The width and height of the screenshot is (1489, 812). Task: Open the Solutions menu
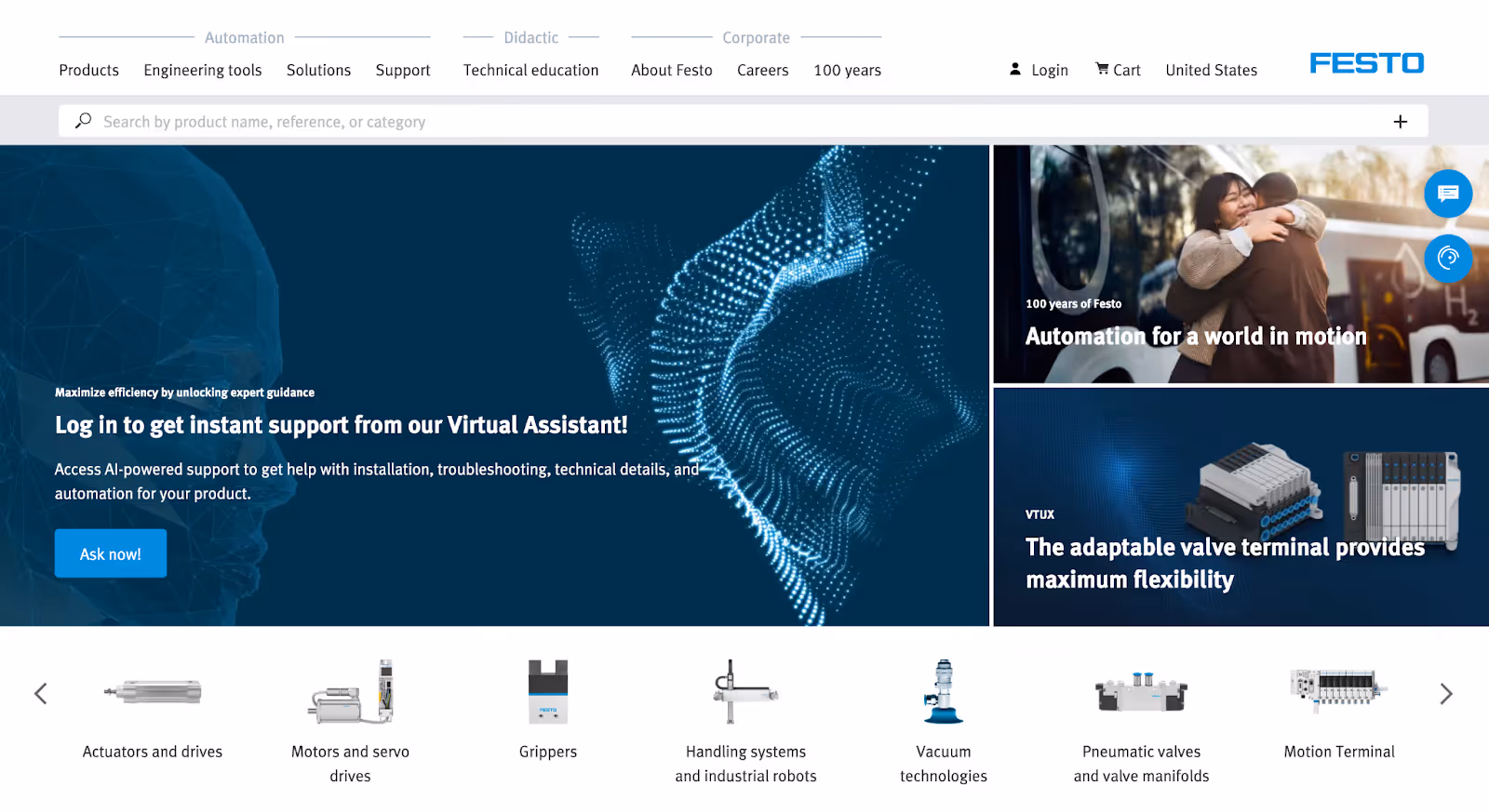click(x=318, y=71)
